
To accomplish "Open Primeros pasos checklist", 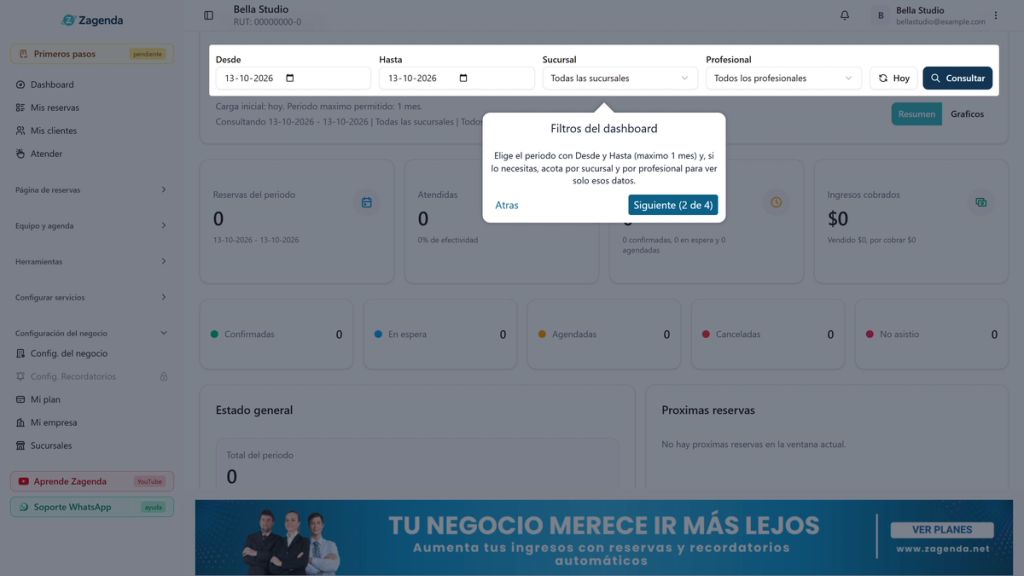I will [x=91, y=54].
